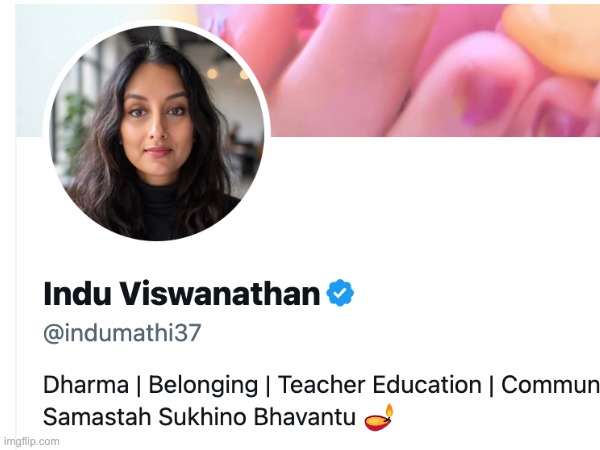The width and height of the screenshot is (600, 450).
Task: Click the diya lamp emoji in bio
Action: point(379,417)
